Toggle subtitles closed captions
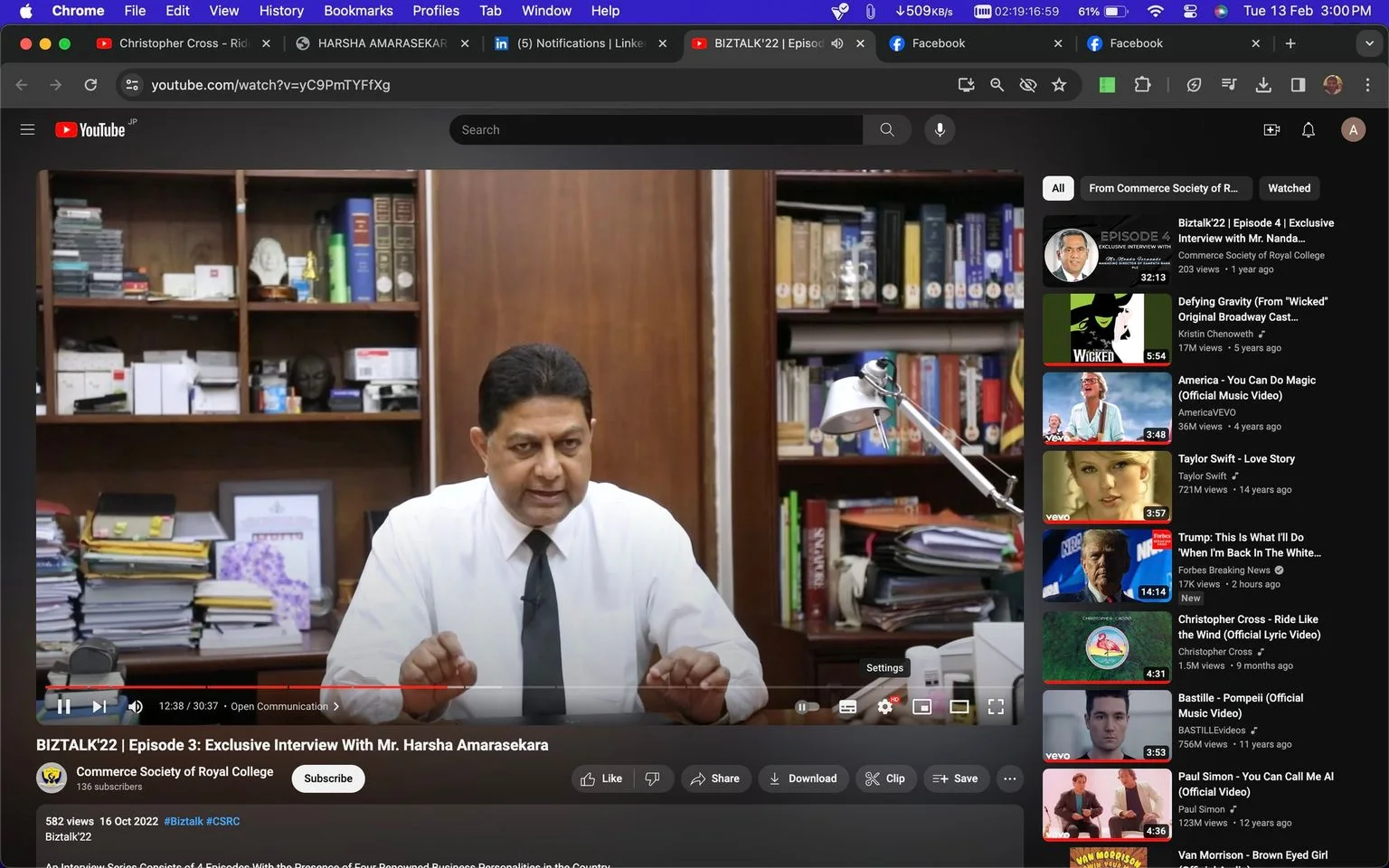 [848, 706]
